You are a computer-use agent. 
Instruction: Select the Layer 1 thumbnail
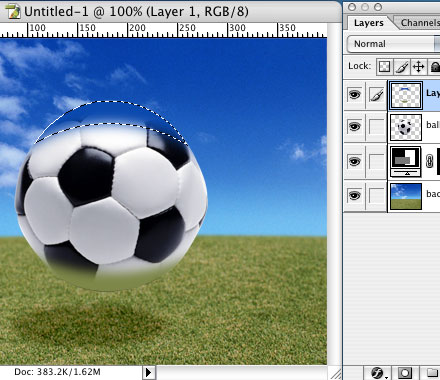[x=406, y=95]
